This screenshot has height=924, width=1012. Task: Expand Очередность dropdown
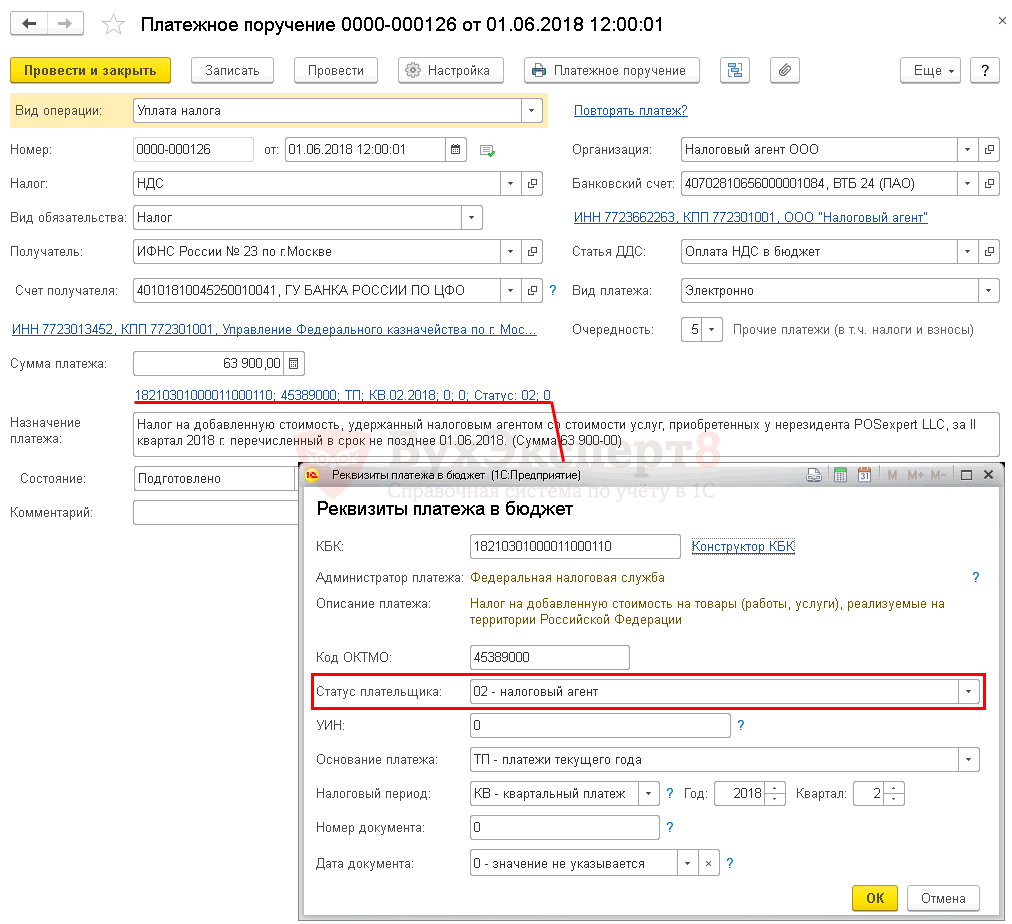tap(712, 329)
